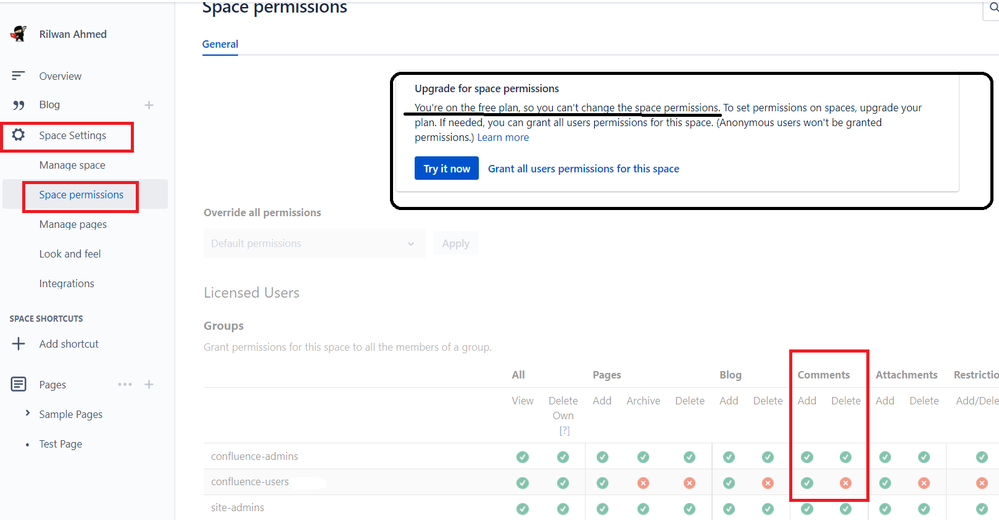999x520 pixels.
Task: Select Space permissions in the sidebar
Action: (x=81, y=194)
